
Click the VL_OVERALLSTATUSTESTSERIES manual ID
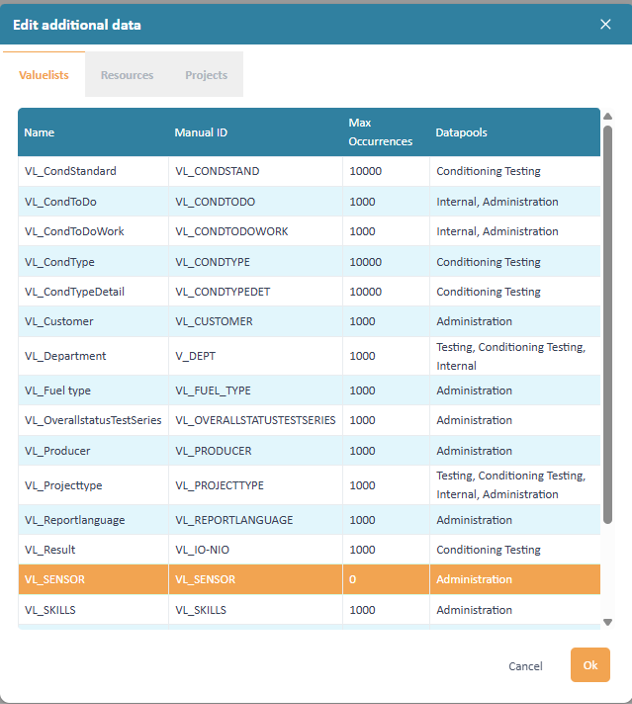click(x=255, y=420)
